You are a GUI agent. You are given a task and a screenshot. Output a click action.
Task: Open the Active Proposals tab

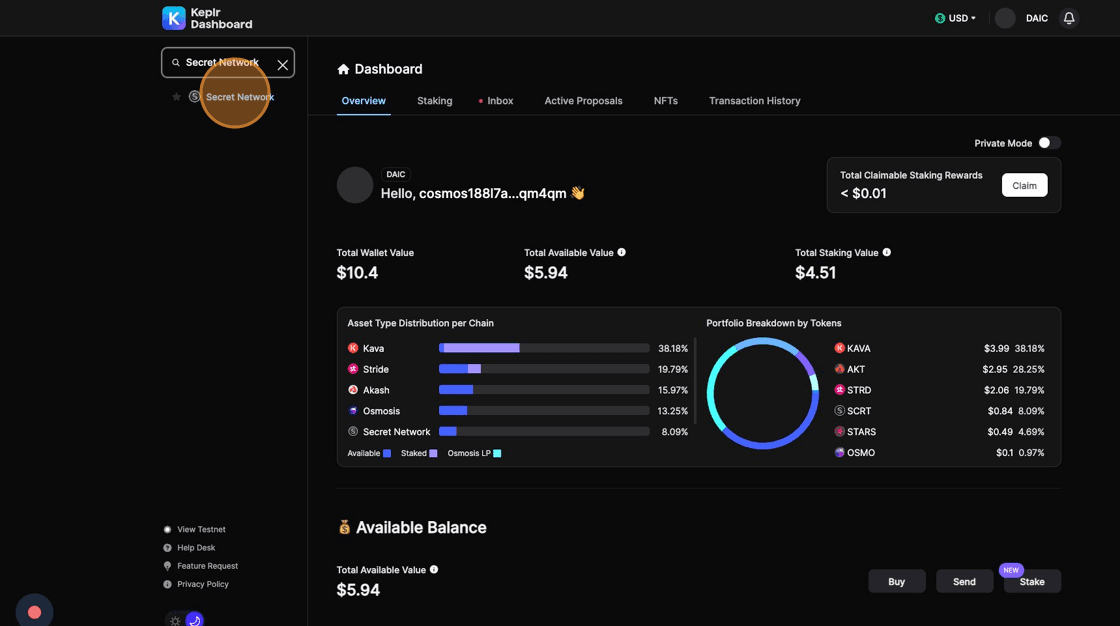pyautogui.click(x=583, y=101)
